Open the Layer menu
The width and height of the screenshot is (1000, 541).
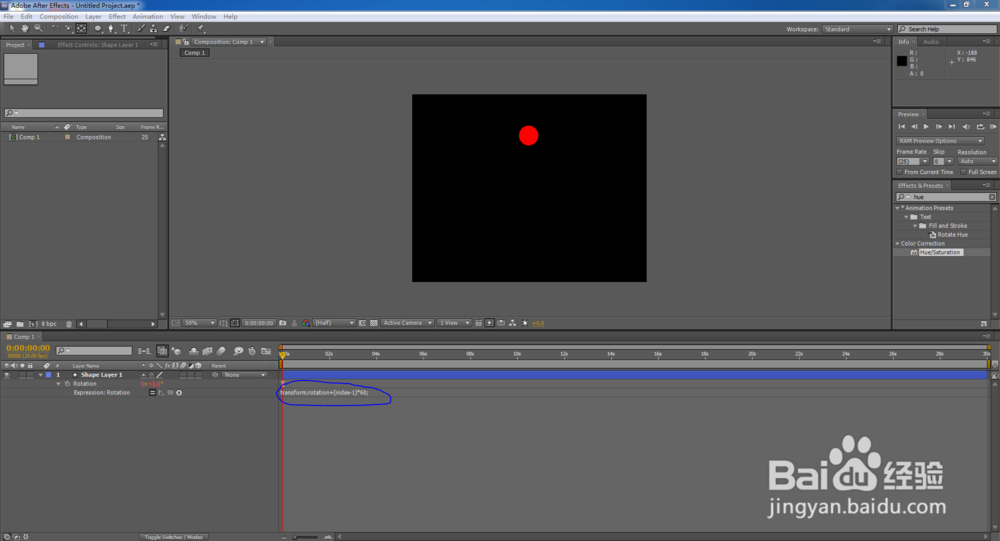93,17
